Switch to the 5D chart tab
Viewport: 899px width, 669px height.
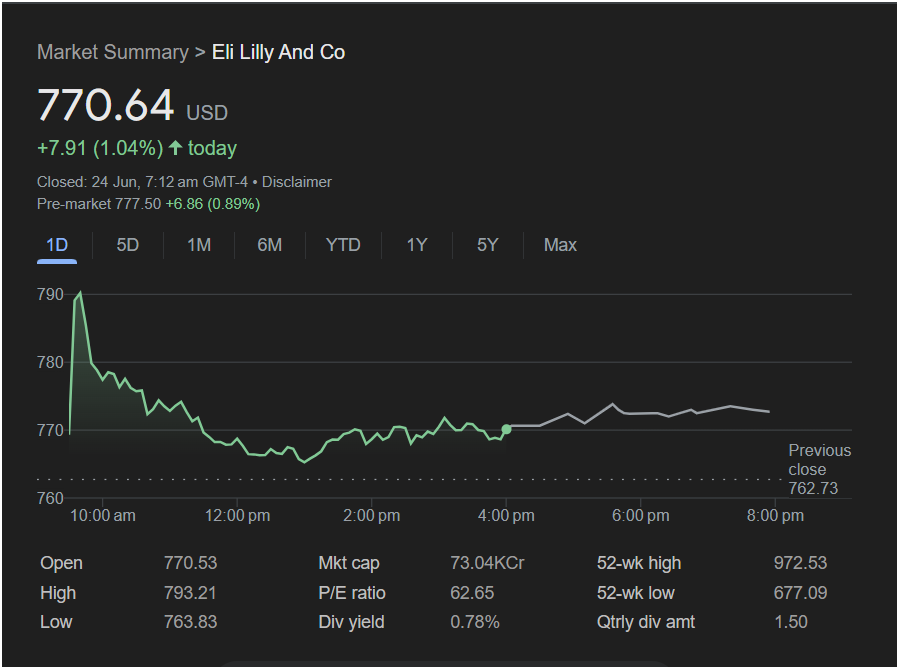coord(127,245)
